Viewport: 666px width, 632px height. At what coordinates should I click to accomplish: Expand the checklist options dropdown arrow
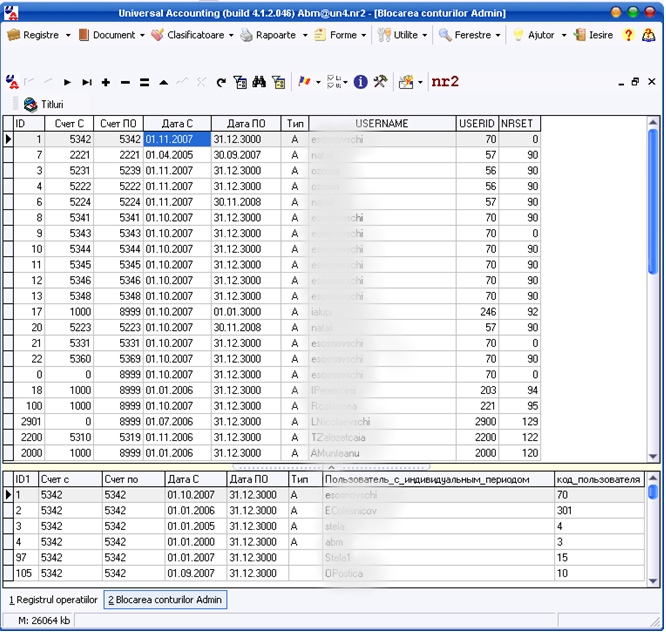(346, 82)
